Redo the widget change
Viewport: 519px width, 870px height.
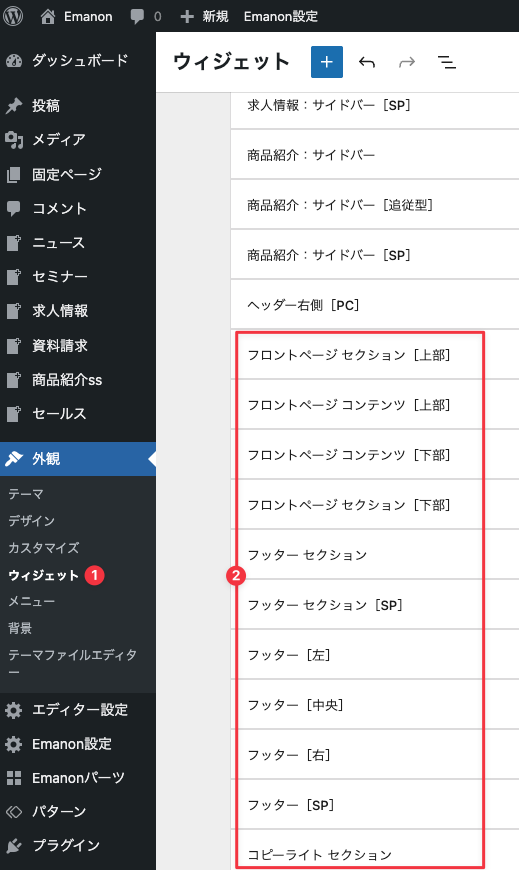(407, 62)
